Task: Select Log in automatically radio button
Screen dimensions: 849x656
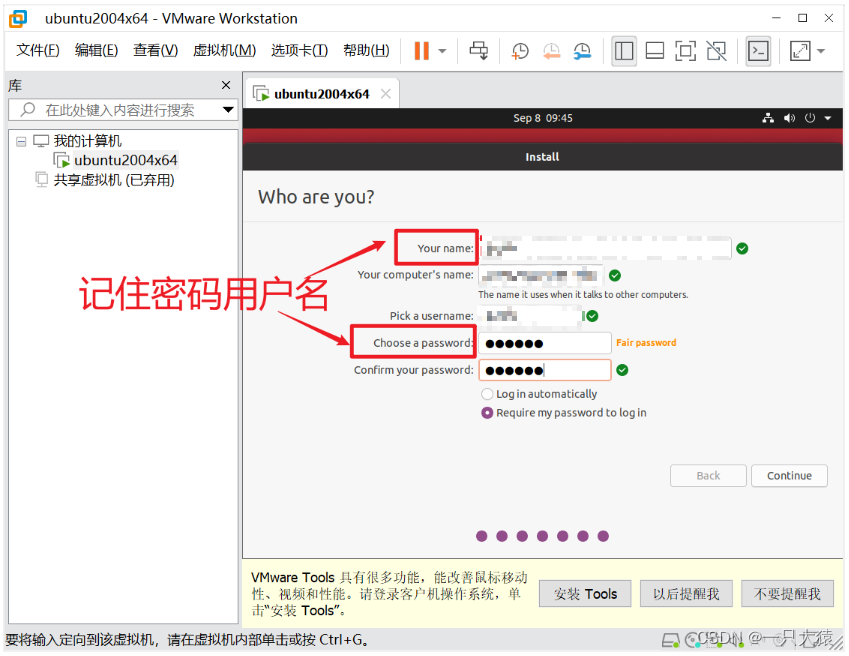Action: point(487,394)
